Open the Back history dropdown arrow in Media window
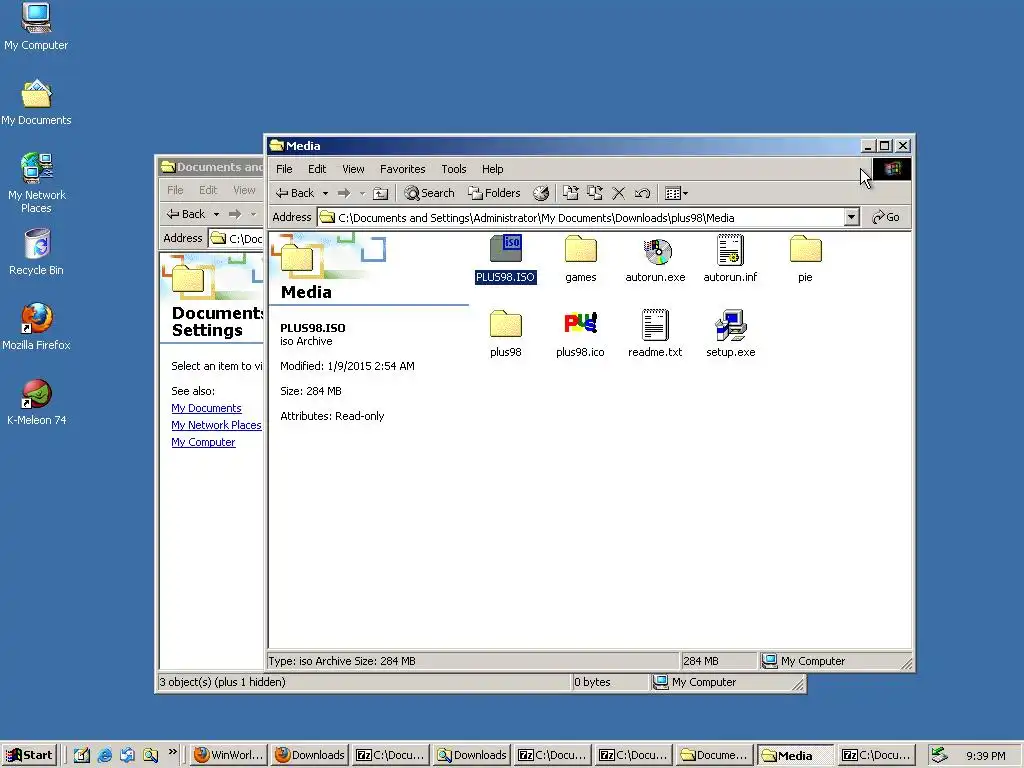This screenshot has height=768, width=1024. 325,193
